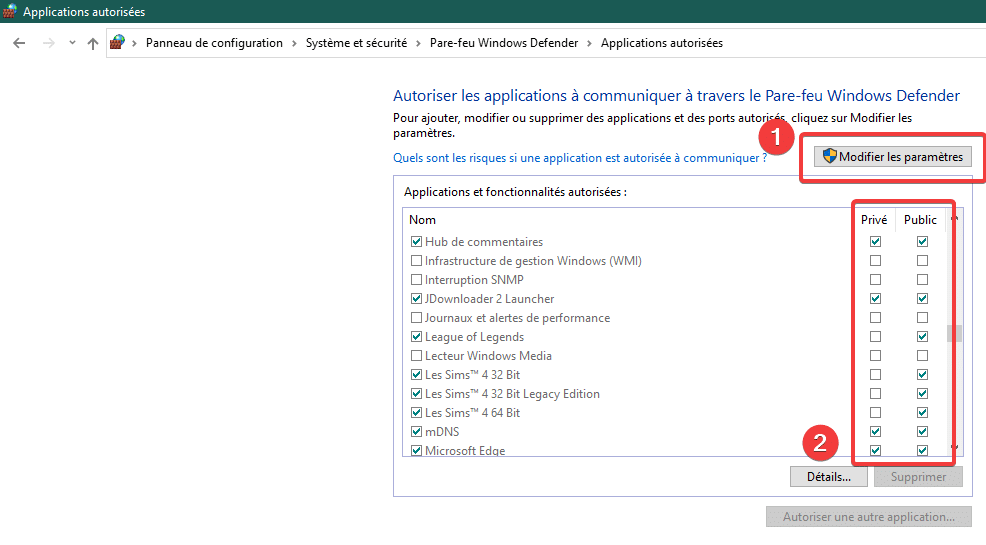Click the Nom column header
986x545 pixels.
click(423, 219)
